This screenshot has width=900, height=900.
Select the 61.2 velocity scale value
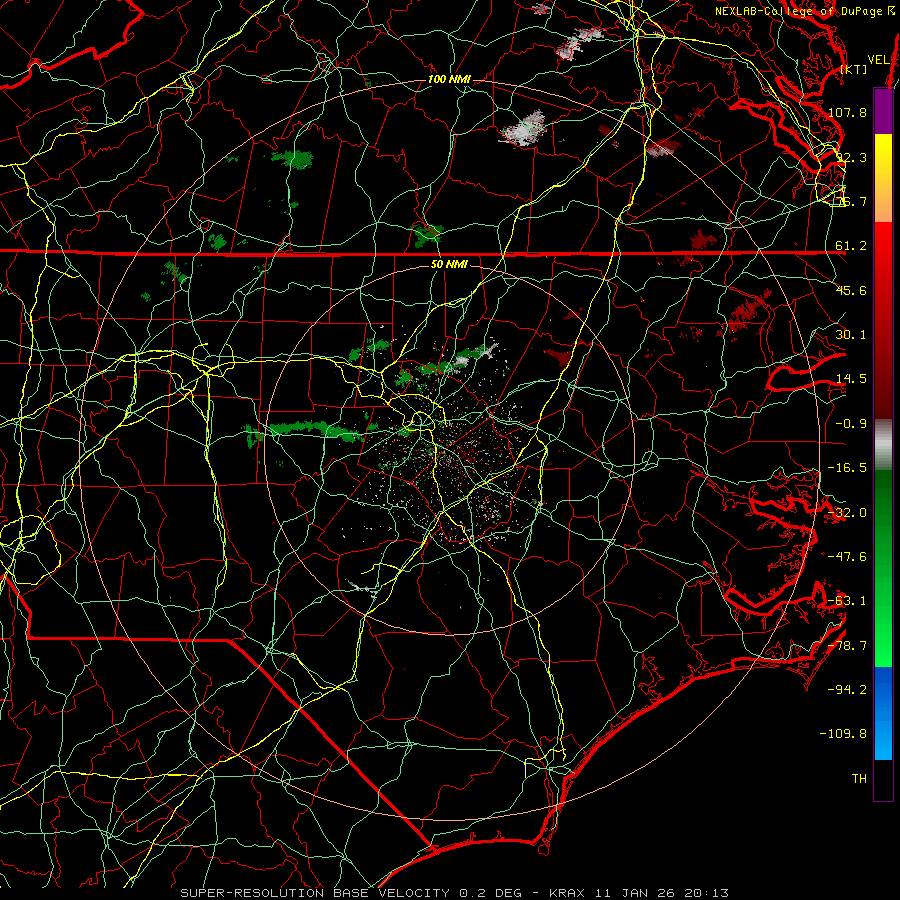[851, 246]
